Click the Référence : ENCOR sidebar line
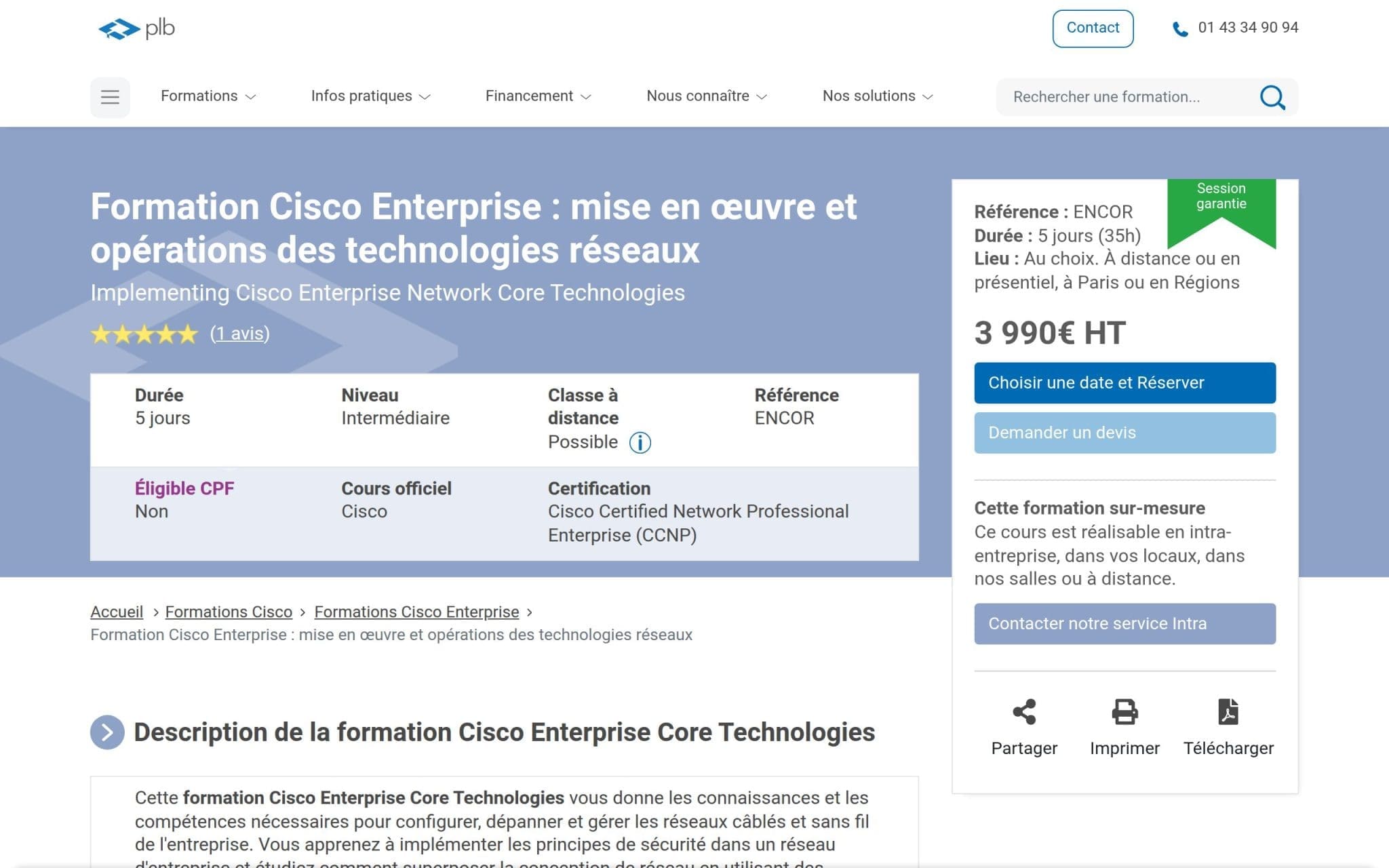Screen dimensions: 1389x868 click(1053, 212)
